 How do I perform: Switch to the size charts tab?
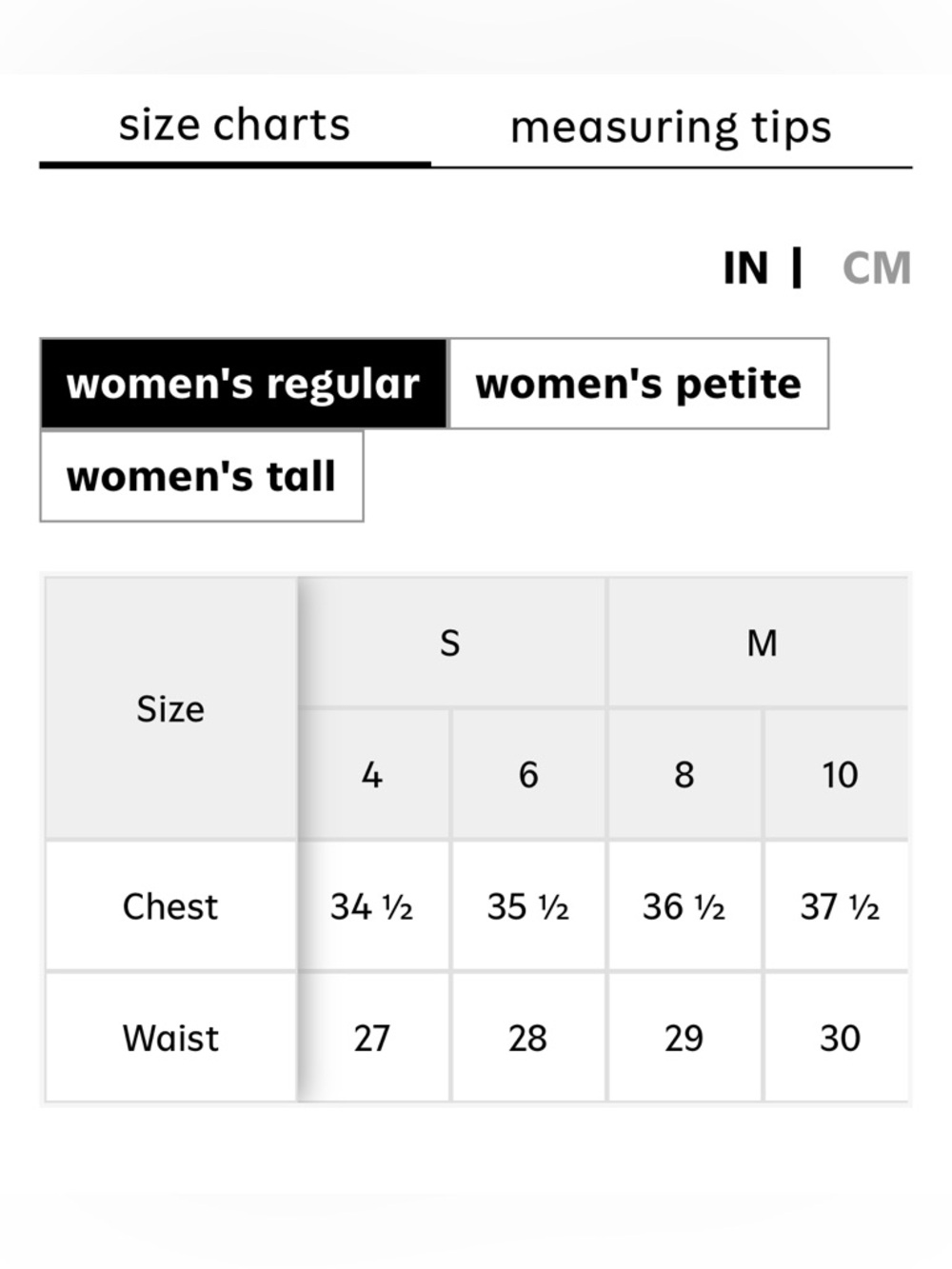tap(234, 127)
